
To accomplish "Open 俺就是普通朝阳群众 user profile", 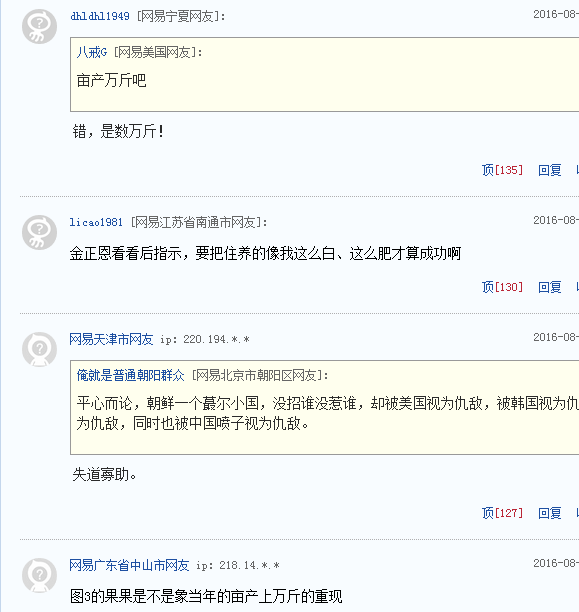I will tap(130, 375).
